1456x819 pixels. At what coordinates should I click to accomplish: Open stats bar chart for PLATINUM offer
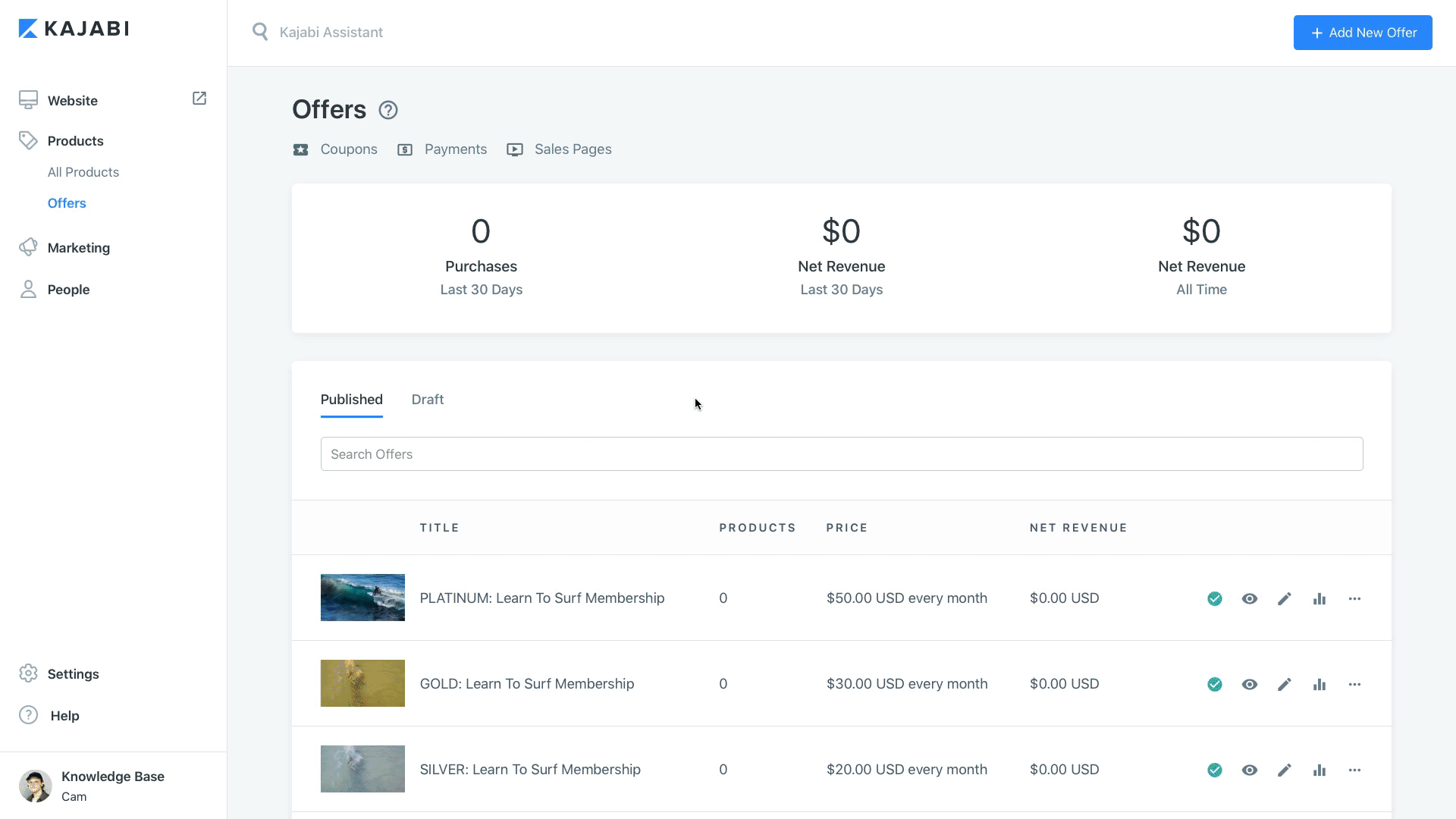point(1319,599)
